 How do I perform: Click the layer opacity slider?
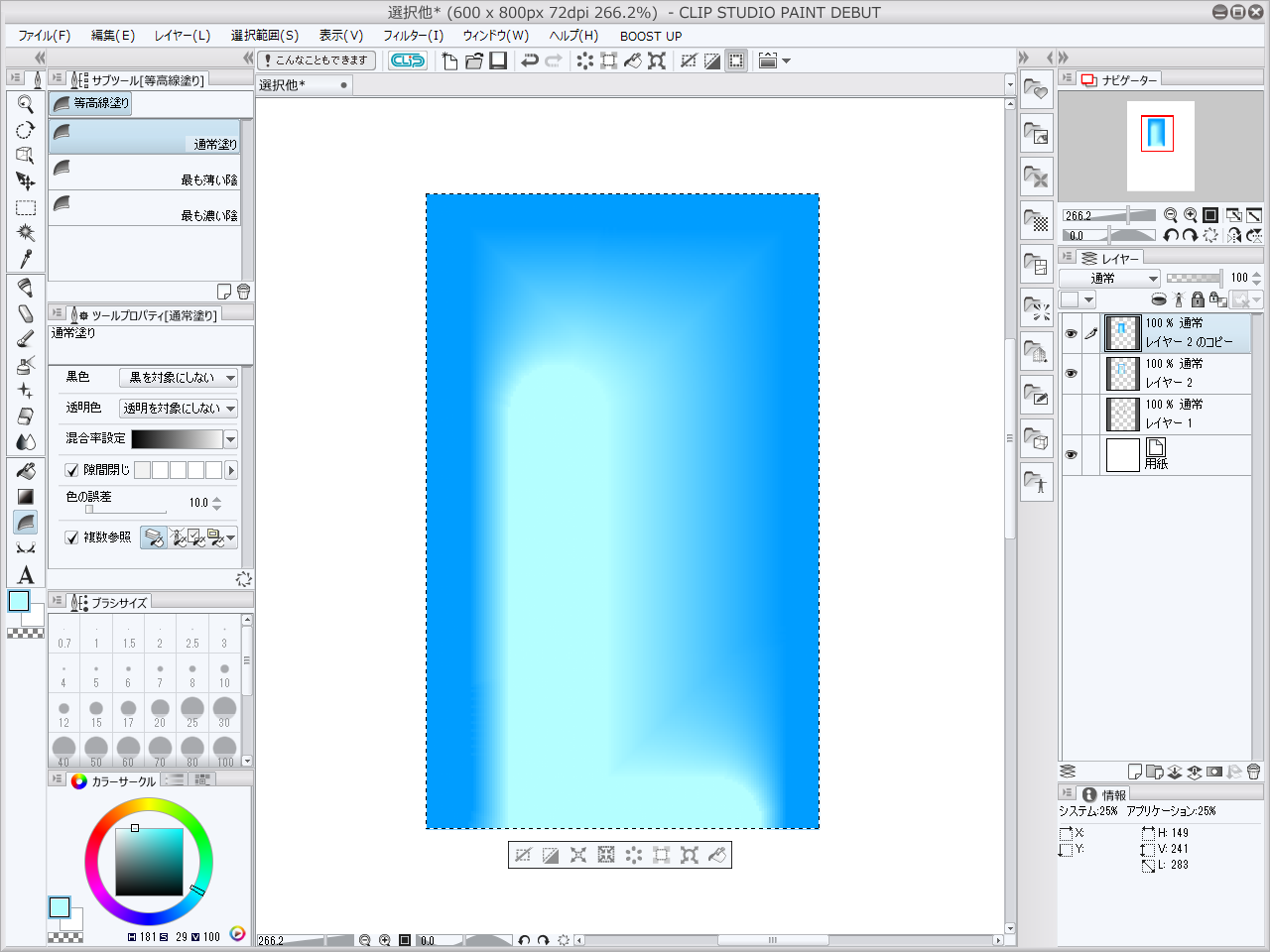(x=1194, y=279)
